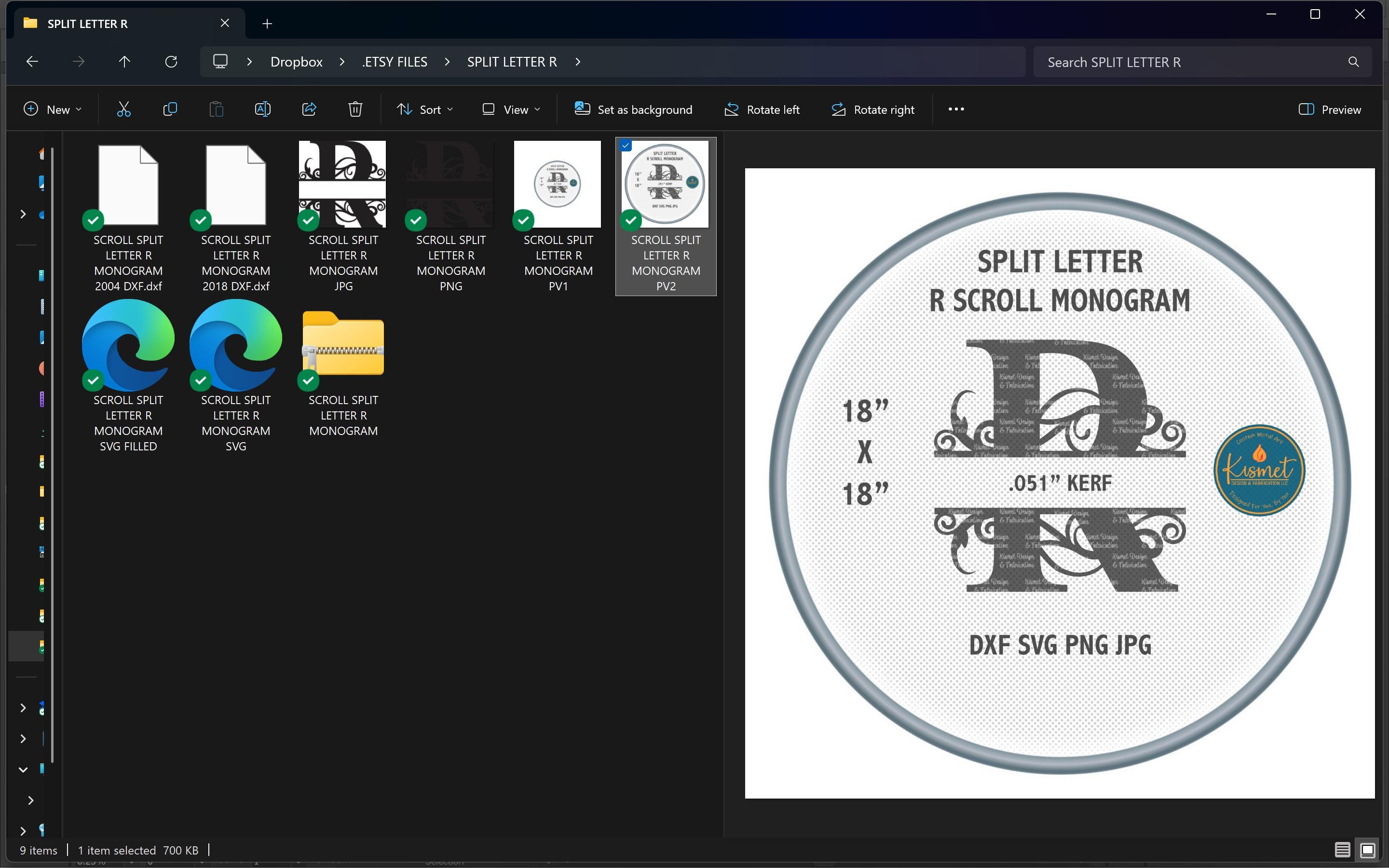The width and height of the screenshot is (1389, 868).
Task: Go up one folder level arrow
Action: [124, 61]
